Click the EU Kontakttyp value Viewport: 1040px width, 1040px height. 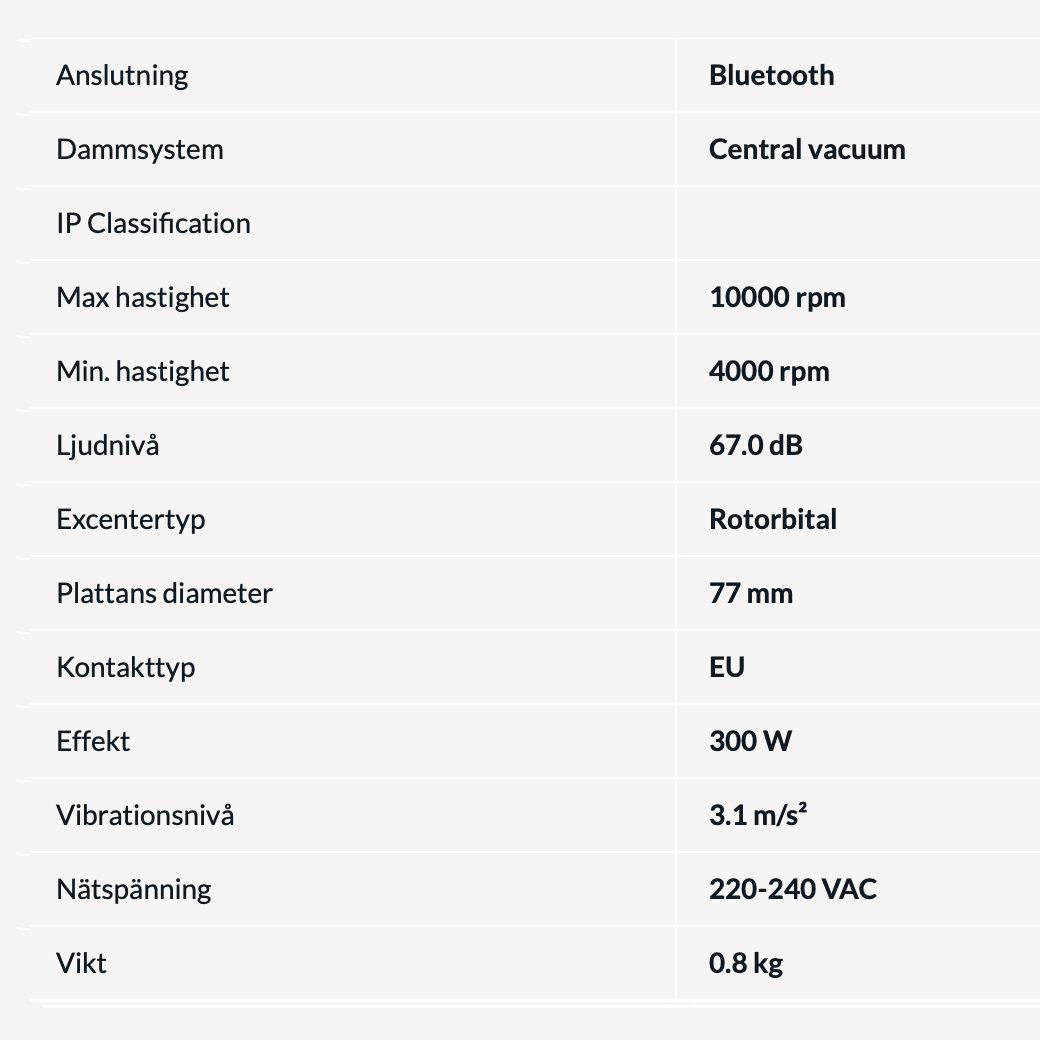726,667
